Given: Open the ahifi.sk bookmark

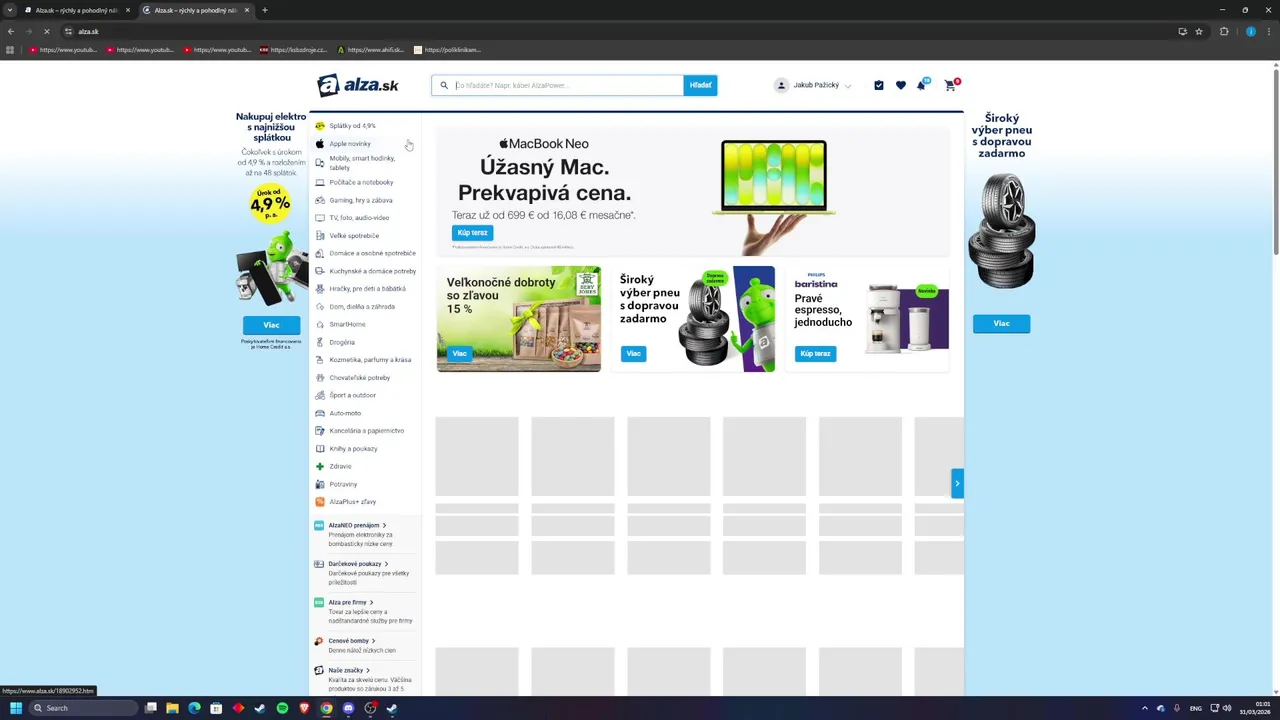Looking at the screenshot, I should 371,49.
